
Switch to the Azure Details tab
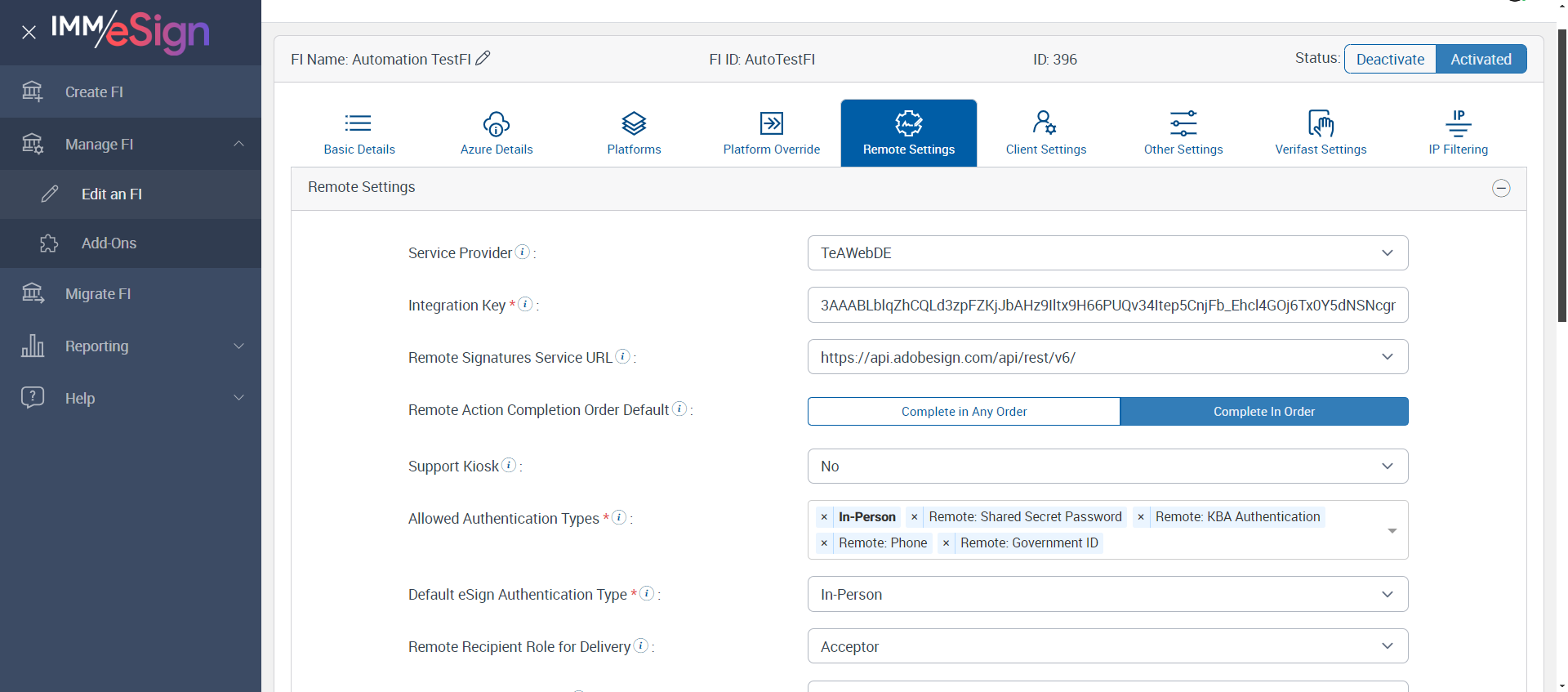497,133
